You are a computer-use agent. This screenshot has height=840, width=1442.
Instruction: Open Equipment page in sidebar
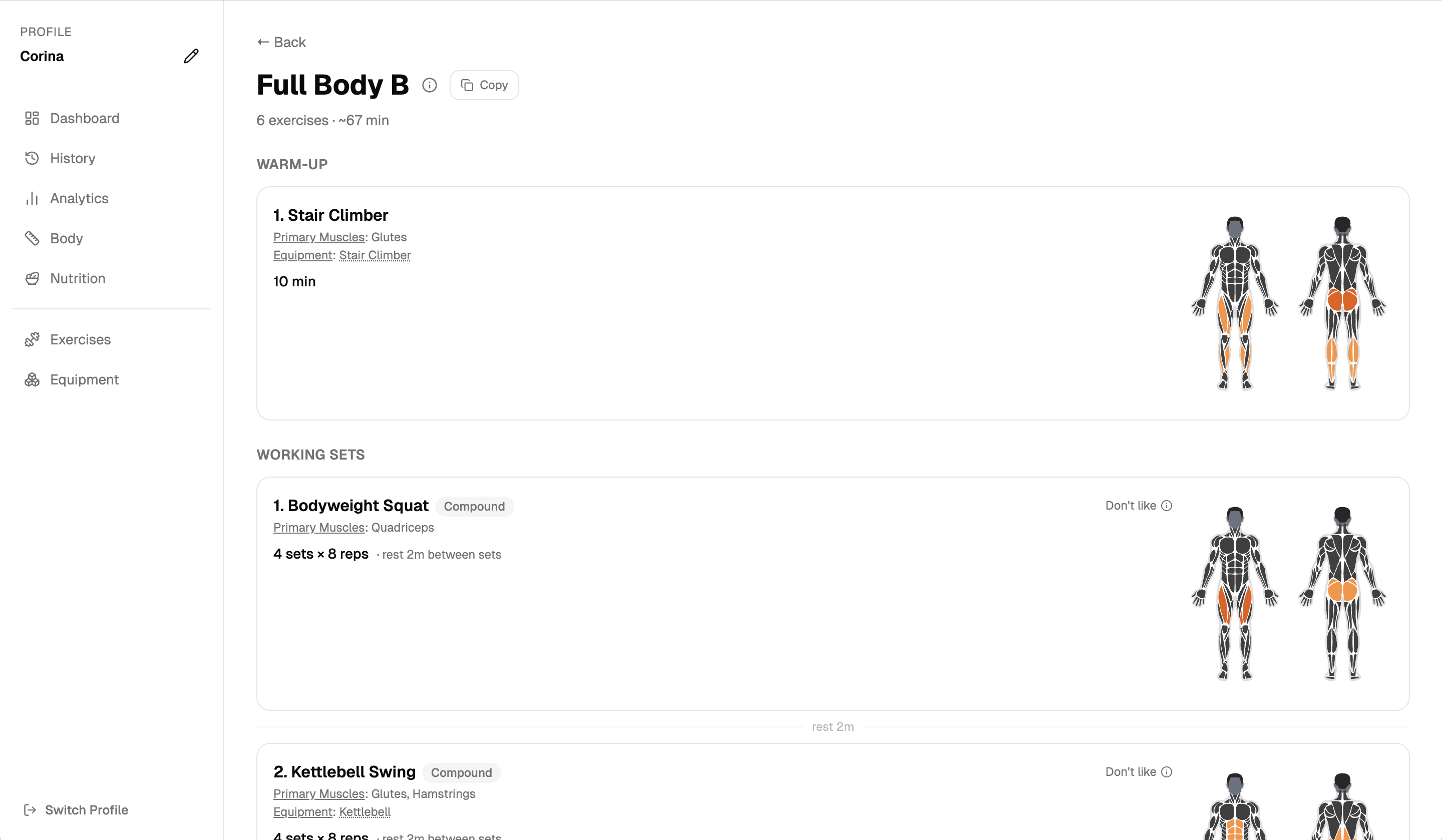click(x=112, y=380)
